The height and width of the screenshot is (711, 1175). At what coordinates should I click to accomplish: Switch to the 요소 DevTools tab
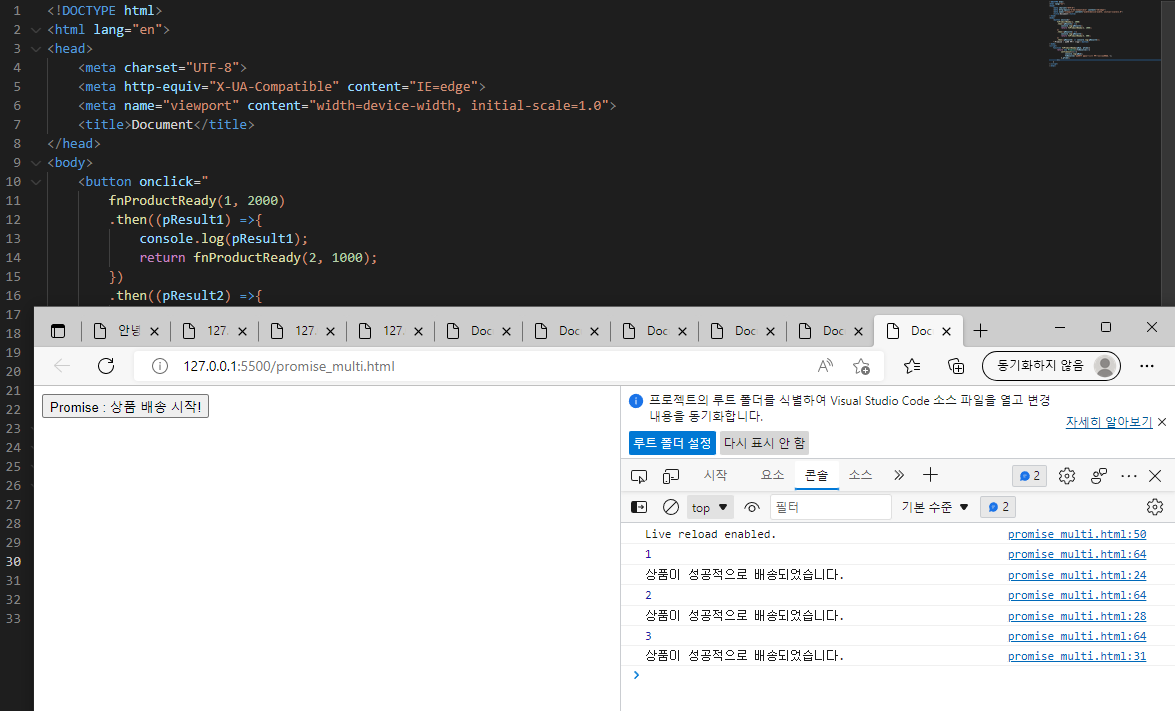[772, 475]
